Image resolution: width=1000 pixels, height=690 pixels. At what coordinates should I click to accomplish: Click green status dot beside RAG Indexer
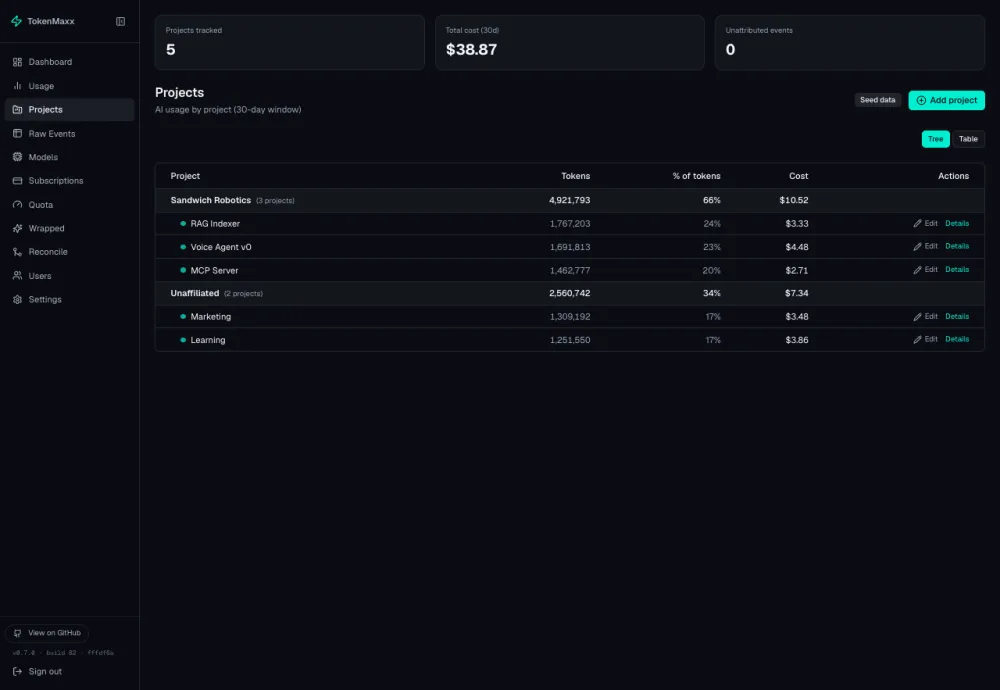click(x=183, y=224)
